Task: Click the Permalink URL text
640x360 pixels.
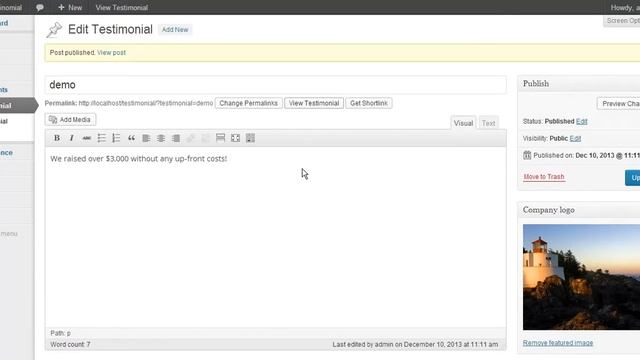Action: (146, 103)
